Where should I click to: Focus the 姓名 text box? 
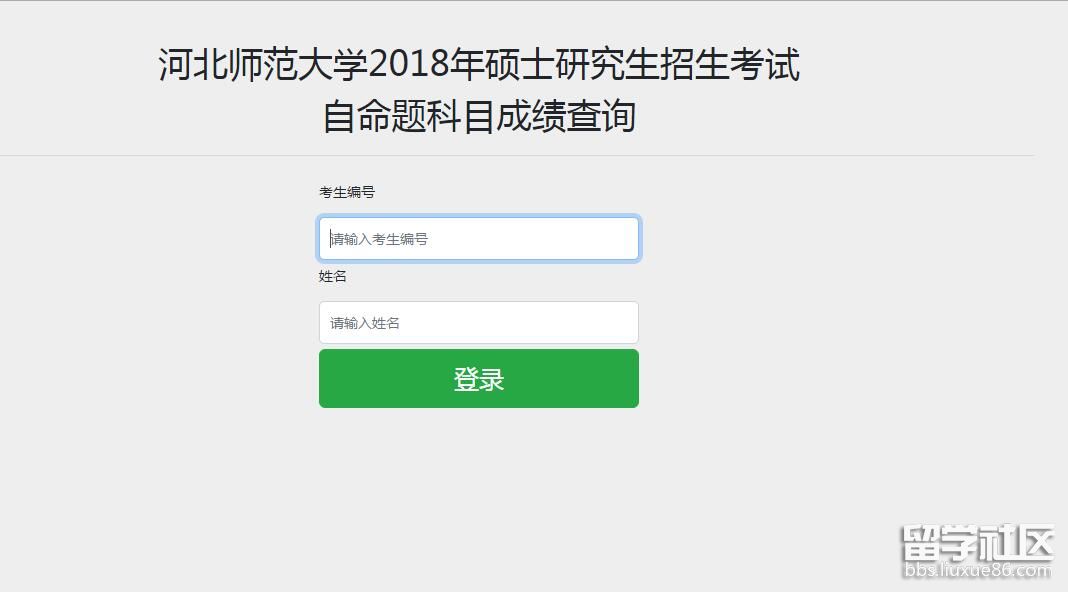(478, 323)
